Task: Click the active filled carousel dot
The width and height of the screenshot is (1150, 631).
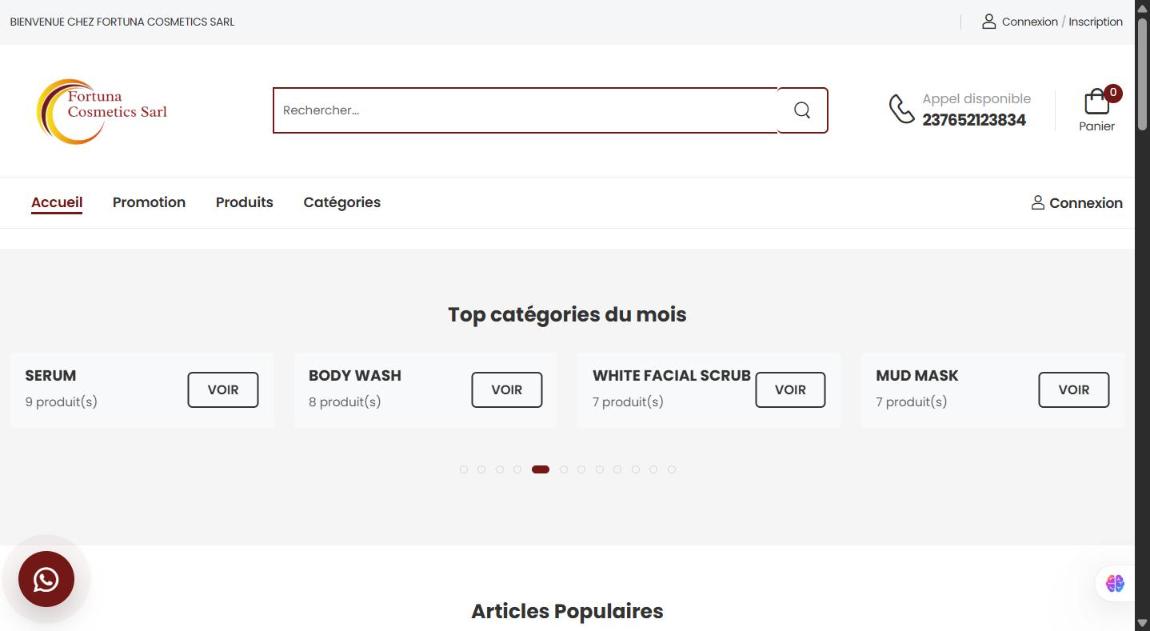Action: coord(541,470)
